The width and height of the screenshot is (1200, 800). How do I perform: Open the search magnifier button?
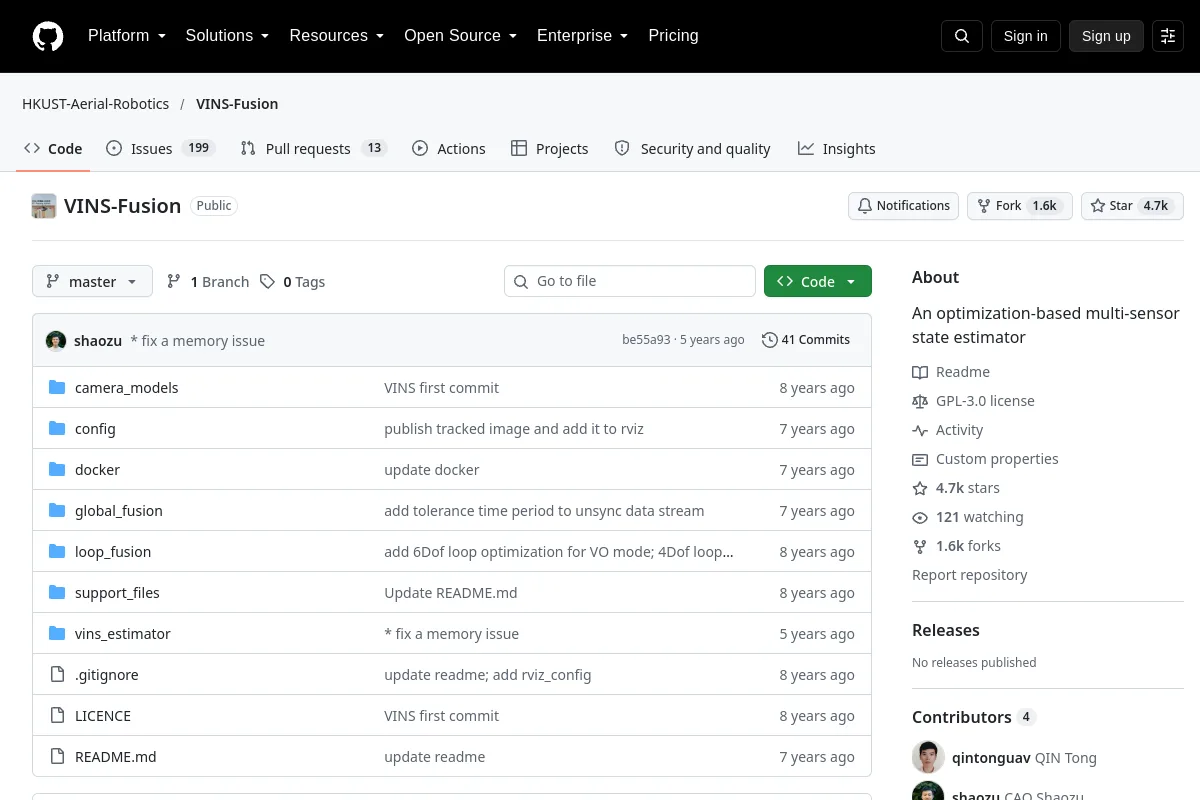[x=962, y=36]
